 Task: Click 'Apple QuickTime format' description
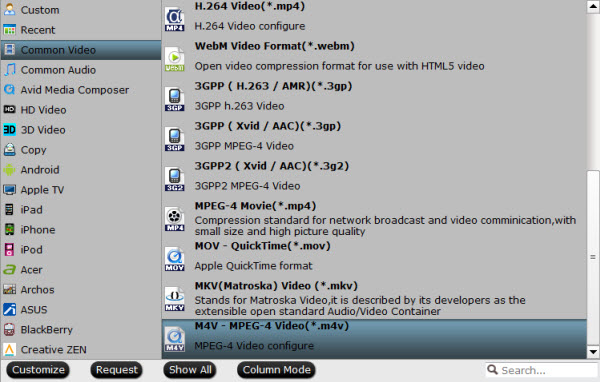point(253,266)
